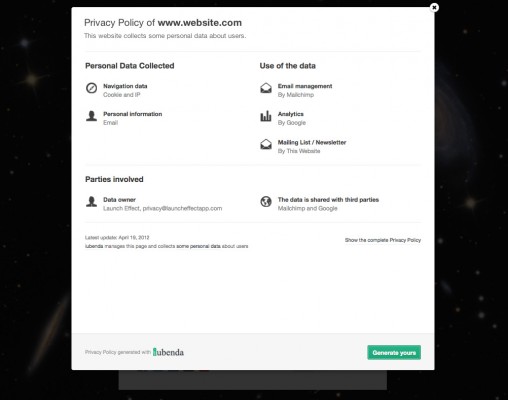Click the compass icon beside Navigation data
Viewport: 508px width, 400px height.
(x=91, y=88)
